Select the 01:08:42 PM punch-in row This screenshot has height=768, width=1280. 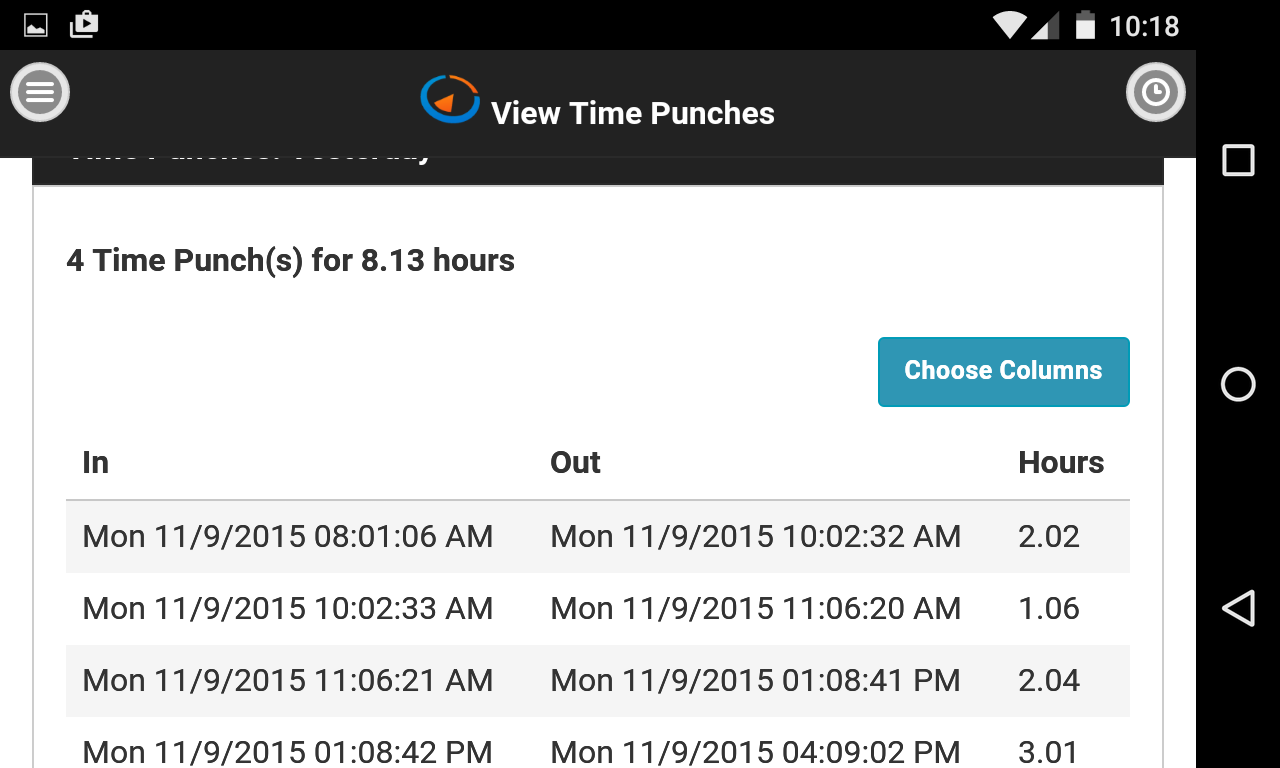pyautogui.click(x=288, y=750)
